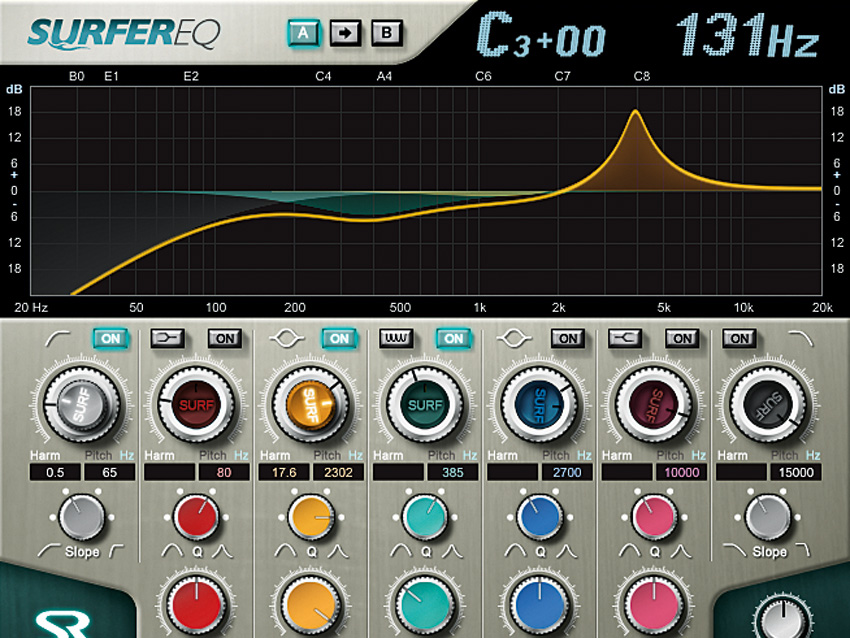Viewport: 850px width, 638px height.
Task: Click the frequency field showing 2302
Action: click(x=338, y=472)
